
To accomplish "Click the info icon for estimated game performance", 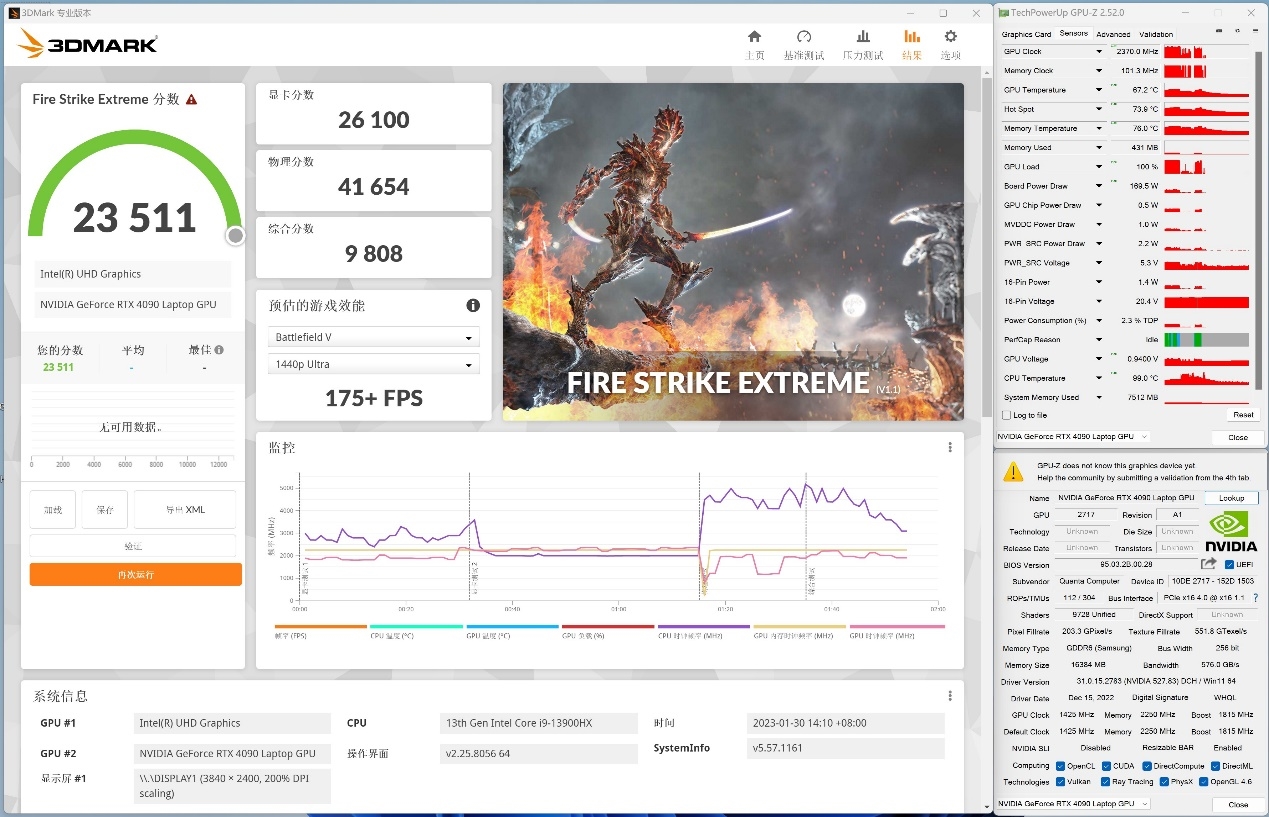I will 473,306.
